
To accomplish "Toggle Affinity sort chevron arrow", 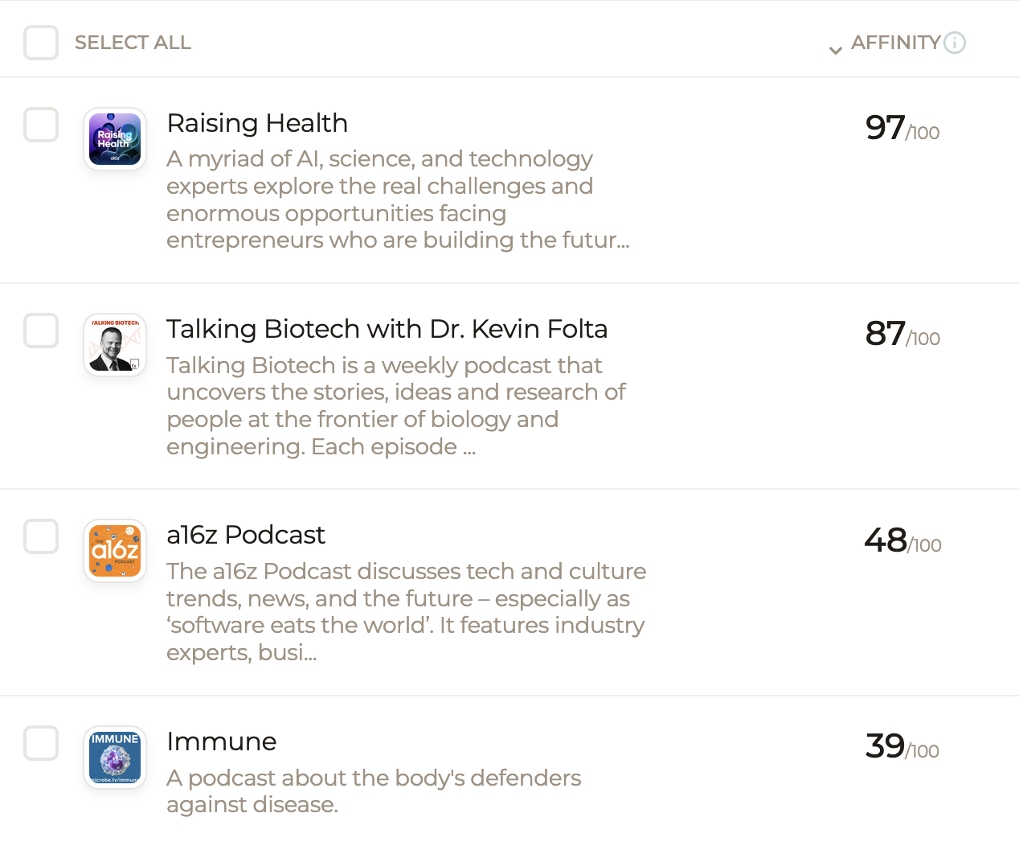I will coord(835,50).
